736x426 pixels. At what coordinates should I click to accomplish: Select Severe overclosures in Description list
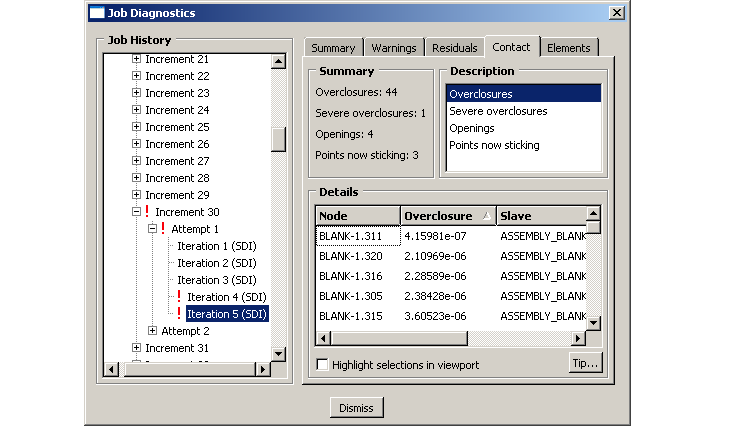tap(498, 111)
